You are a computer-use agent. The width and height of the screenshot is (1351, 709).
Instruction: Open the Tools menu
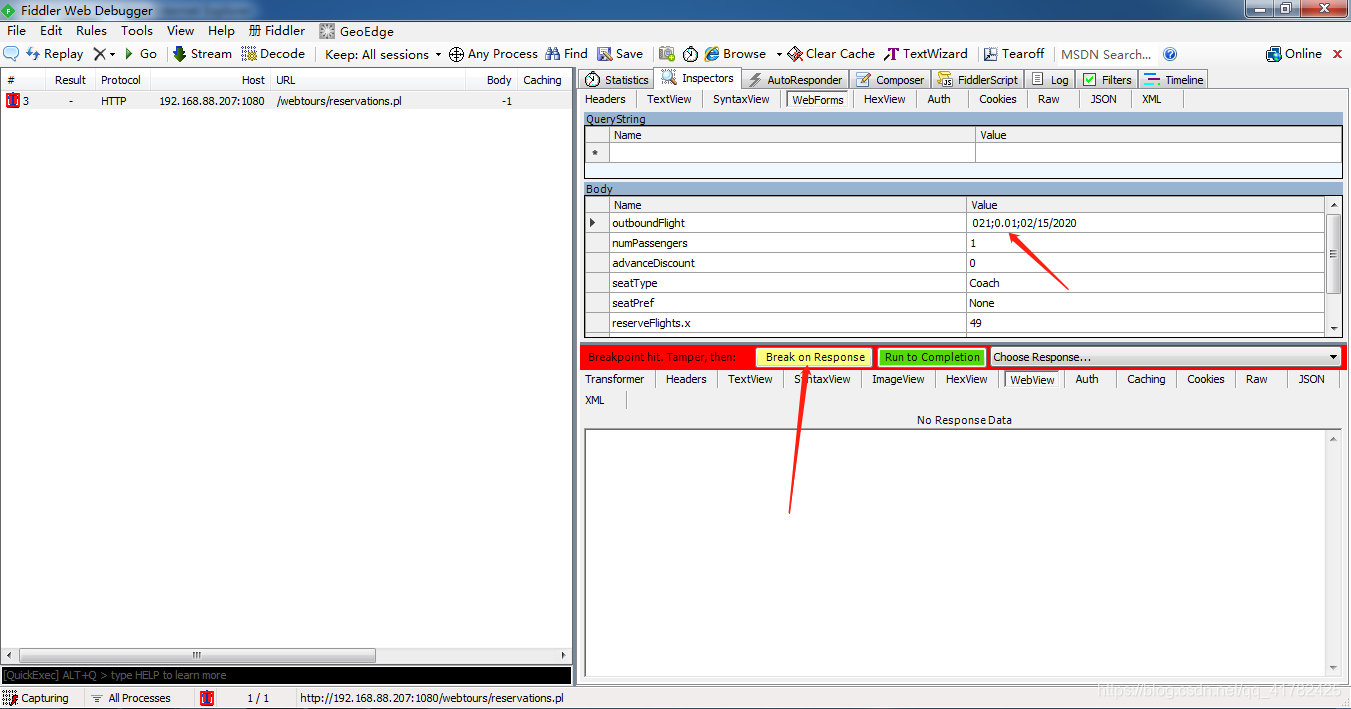coord(137,31)
